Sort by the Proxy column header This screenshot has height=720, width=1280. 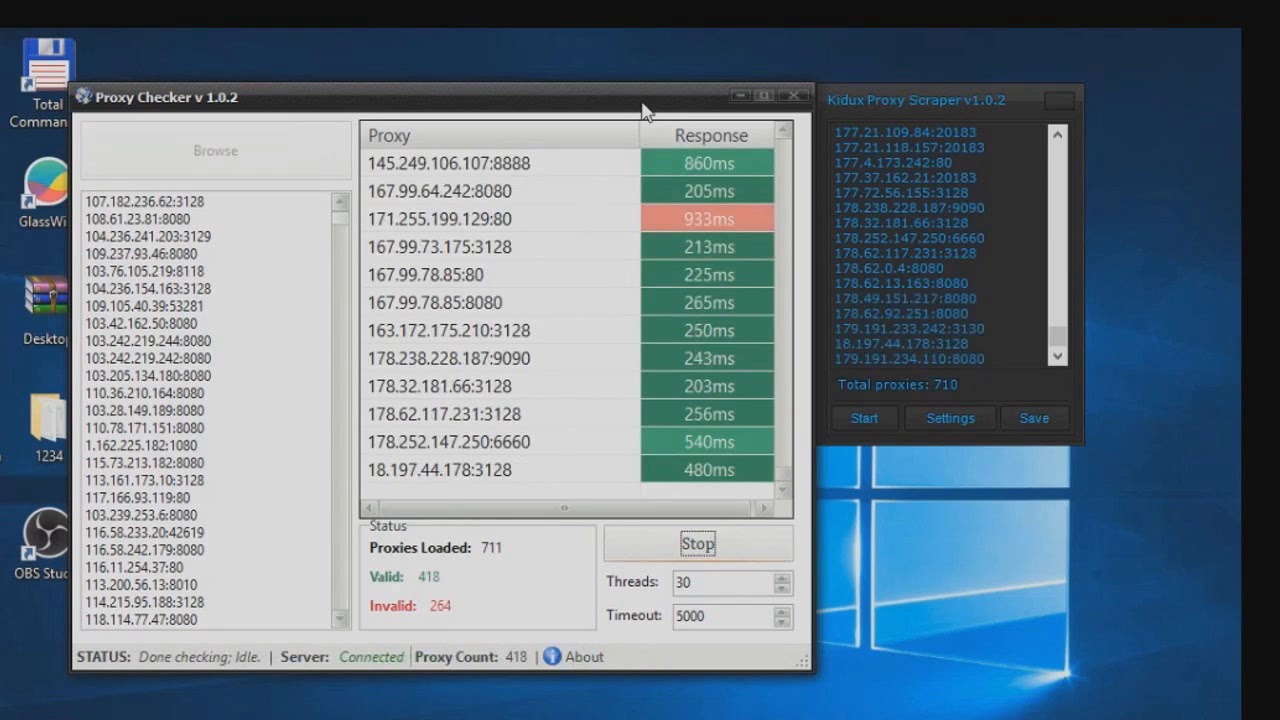click(499, 136)
